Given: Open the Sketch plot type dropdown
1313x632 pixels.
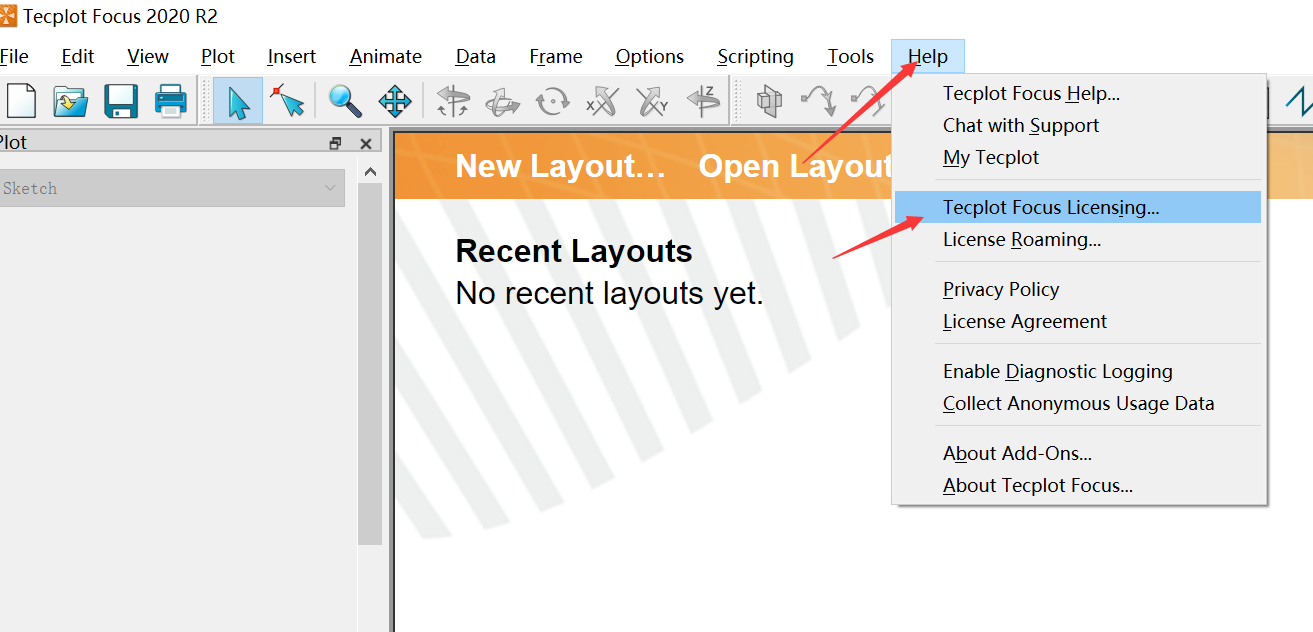Looking at the screenshot, I should click(x=170, y=188).
